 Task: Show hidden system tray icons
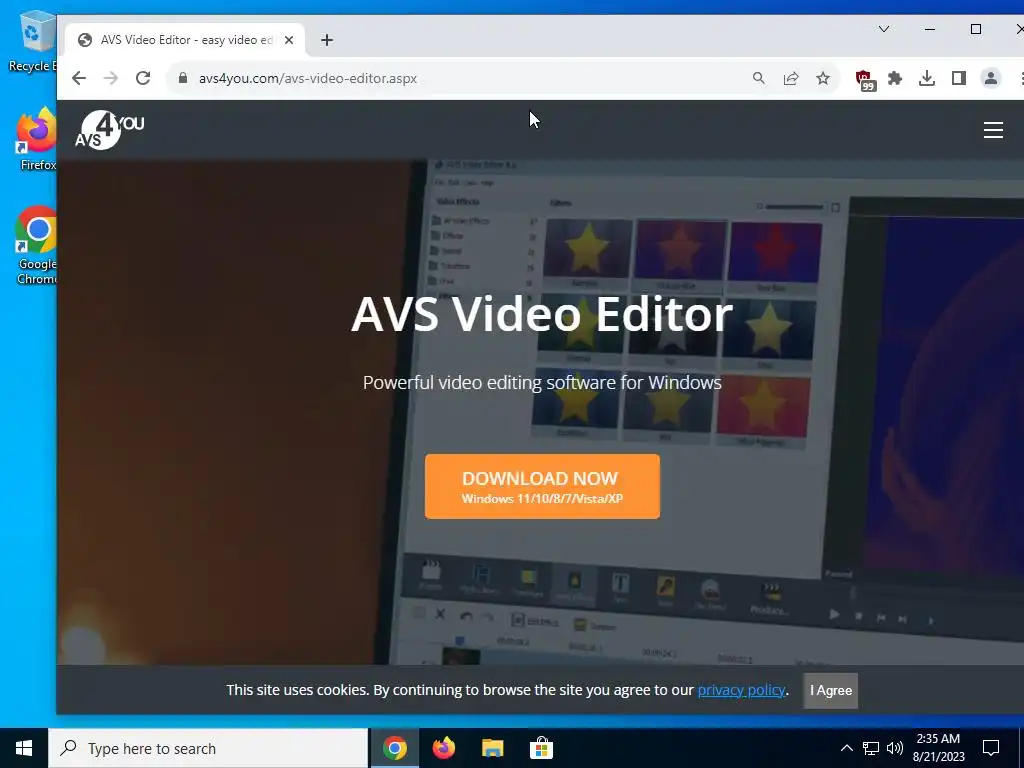846,748
